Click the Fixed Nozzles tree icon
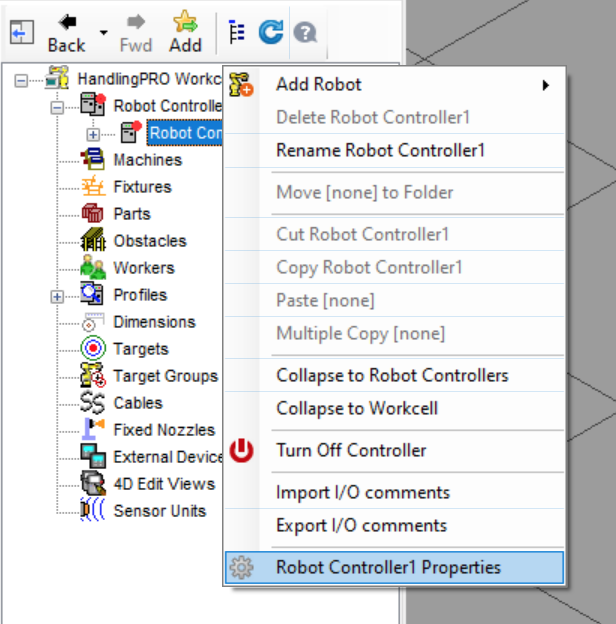Image resolution: width=616 pixels, height=624 pixels. (93, 429)
